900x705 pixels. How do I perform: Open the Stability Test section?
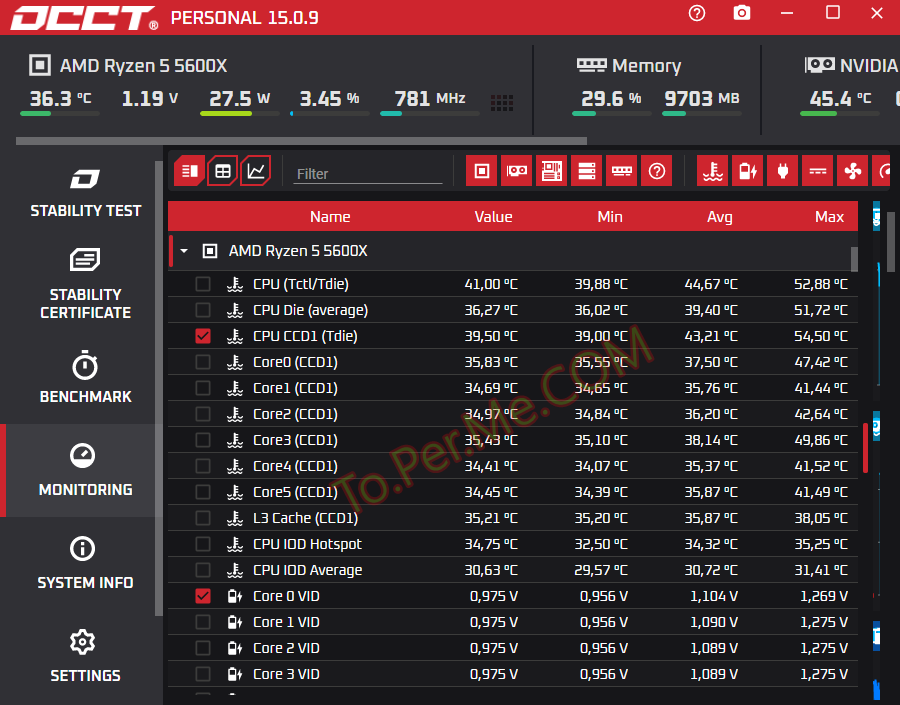click(85, 193)
